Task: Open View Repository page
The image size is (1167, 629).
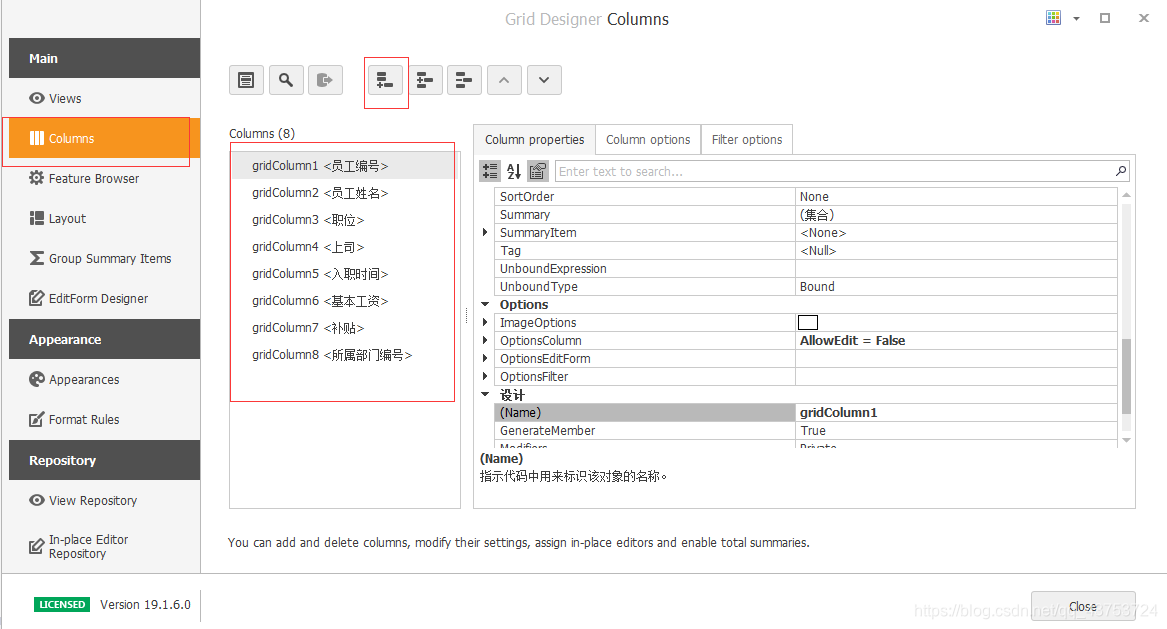Action: click(x=104, y=501)
